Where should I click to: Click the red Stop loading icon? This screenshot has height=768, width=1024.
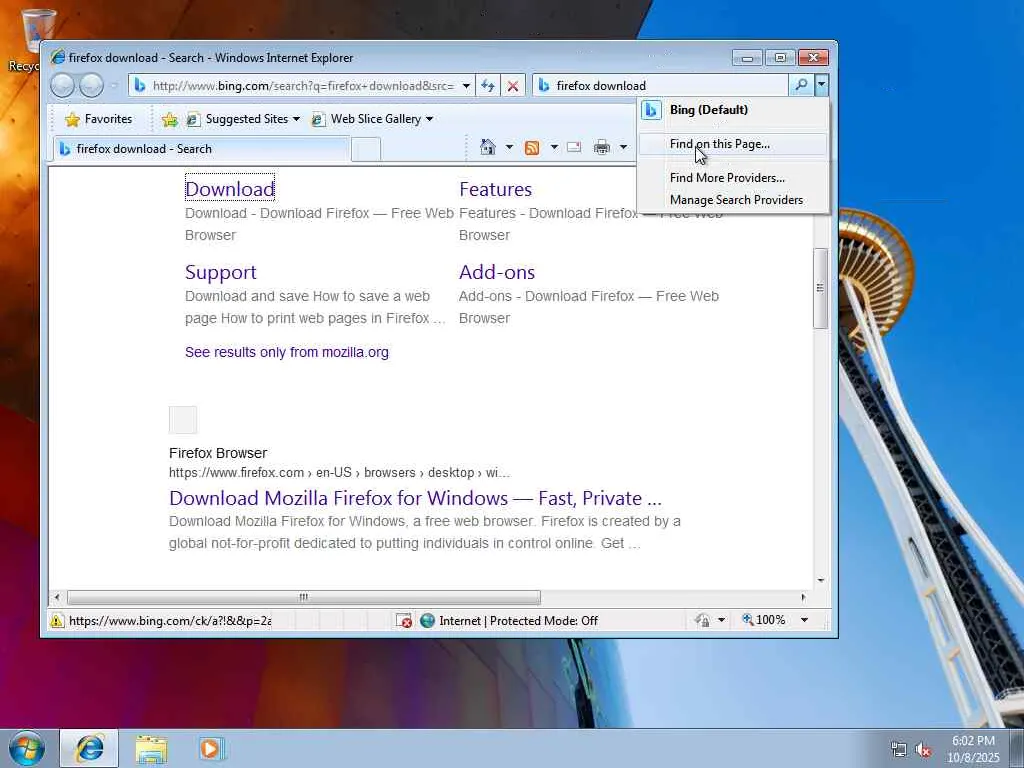tap(513, 86)
